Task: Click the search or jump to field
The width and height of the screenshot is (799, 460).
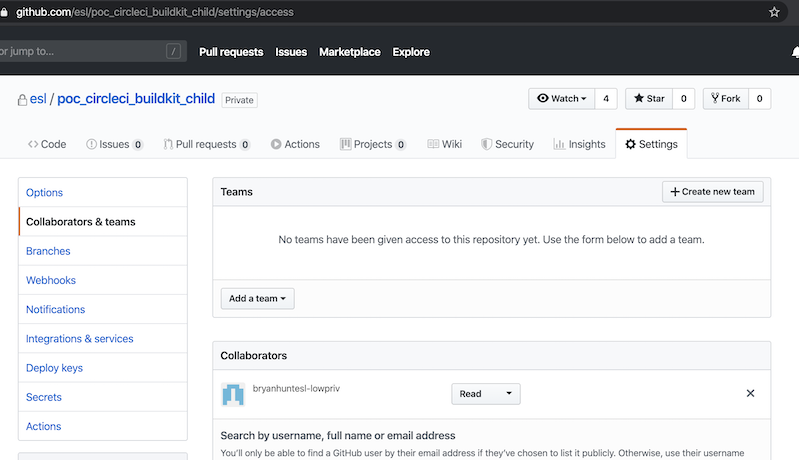Action: (x=93, y=51)
